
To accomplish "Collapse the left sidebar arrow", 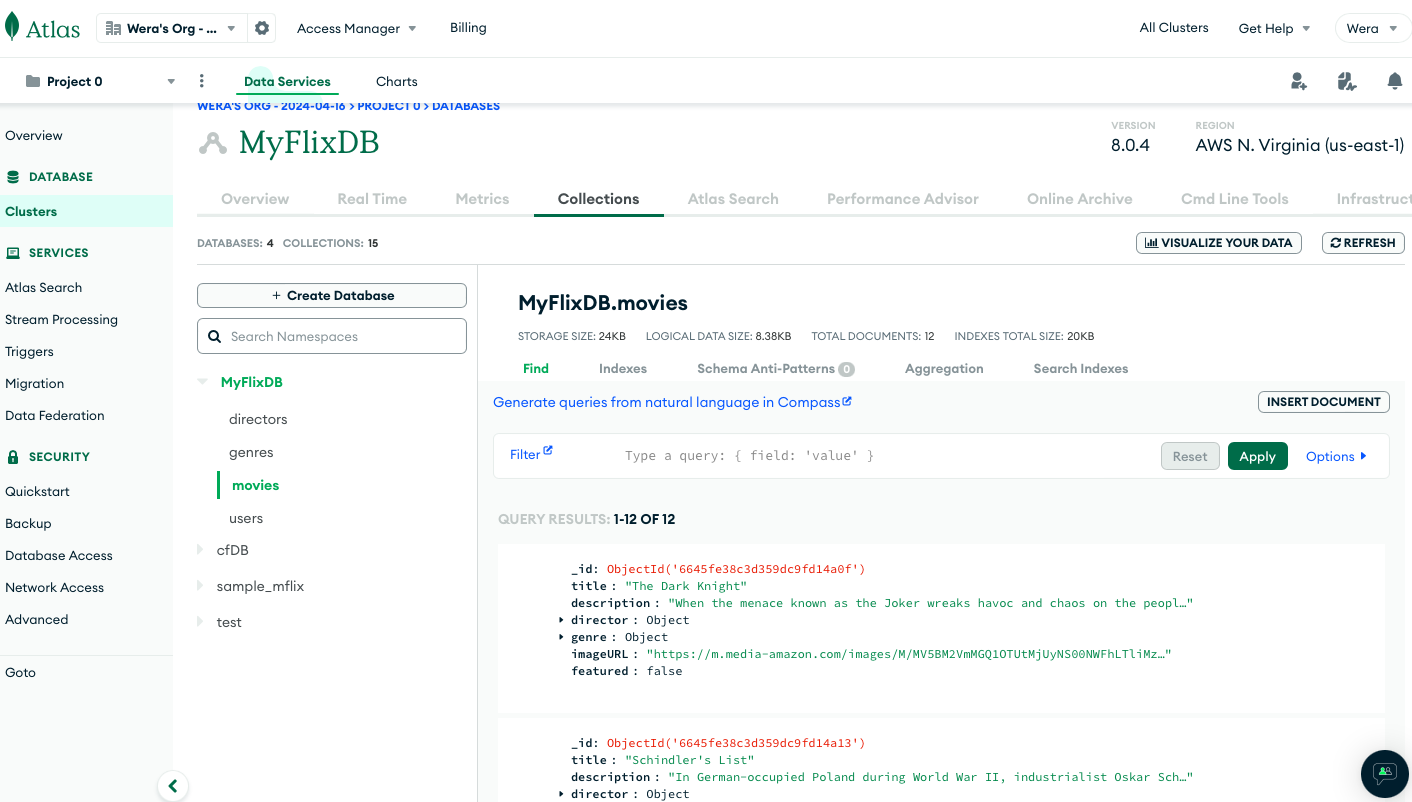I will 173,786.
